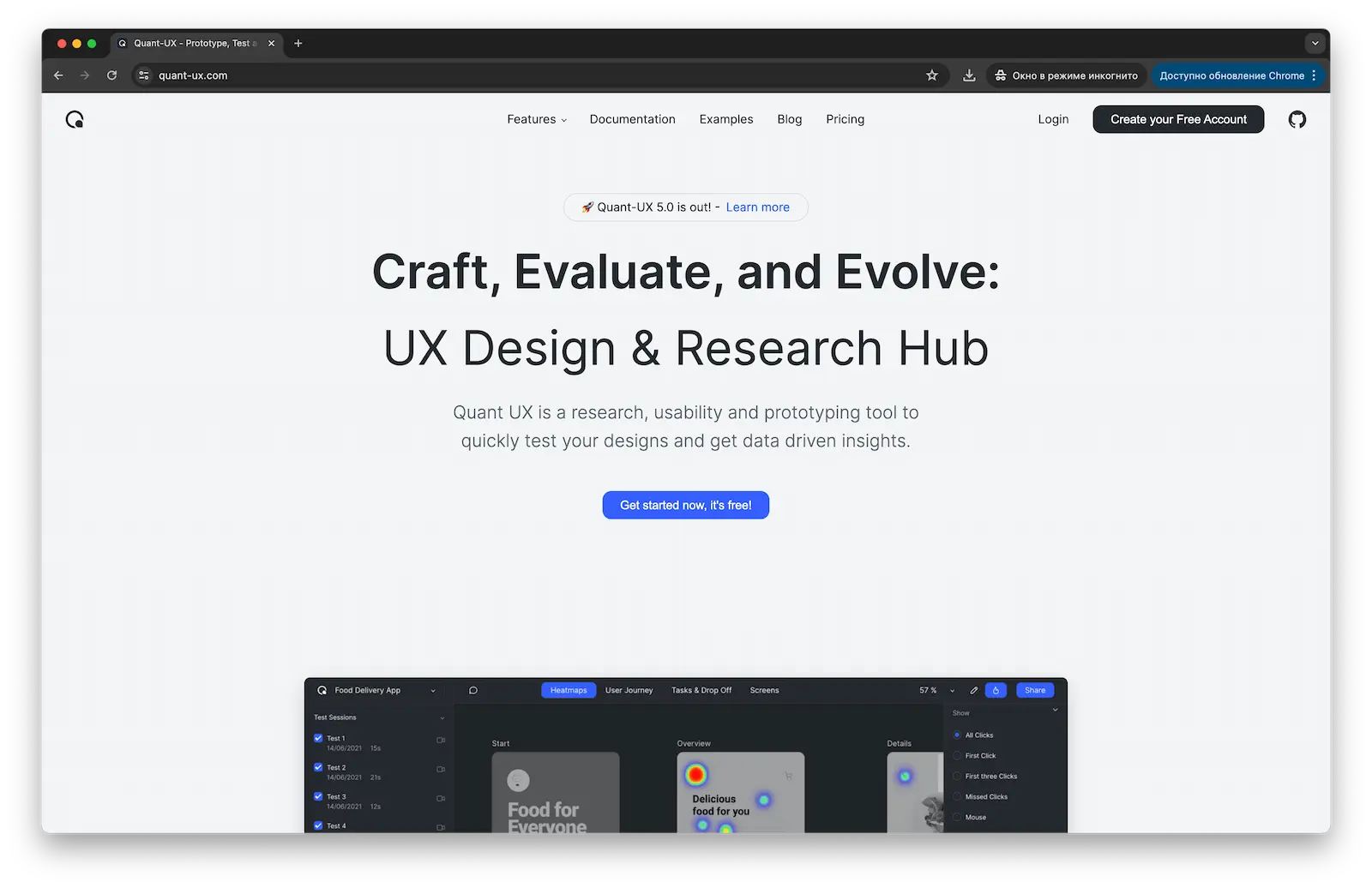Image resolution: width=1372 pixels, height=888 pixels.
Task: Click the comment bubble icon in the preview
Action: point(472,690)
